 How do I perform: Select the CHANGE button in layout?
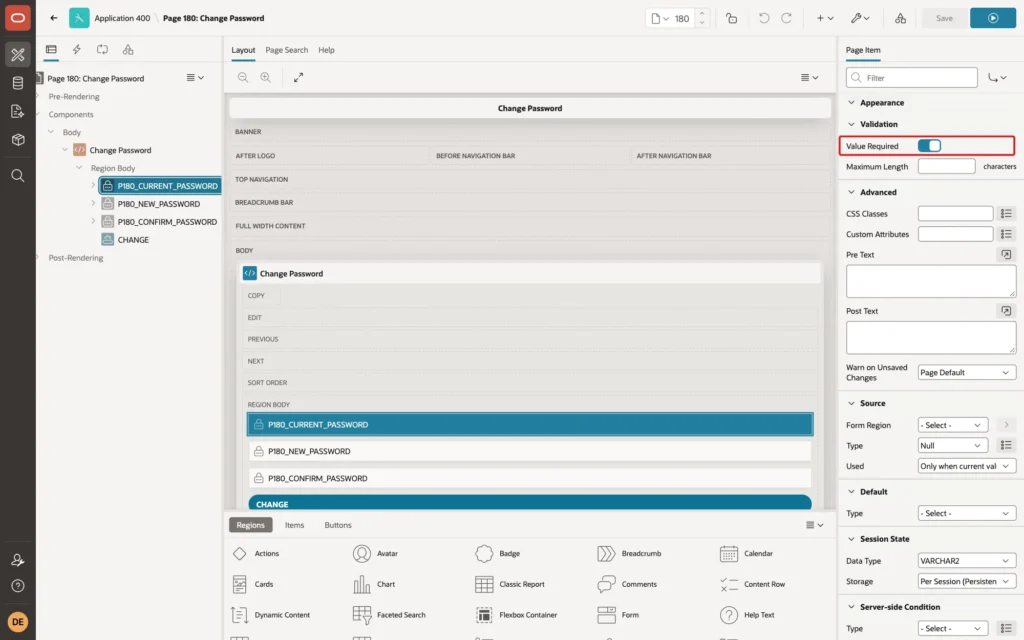pyautogui.click(x=530, y=503)
